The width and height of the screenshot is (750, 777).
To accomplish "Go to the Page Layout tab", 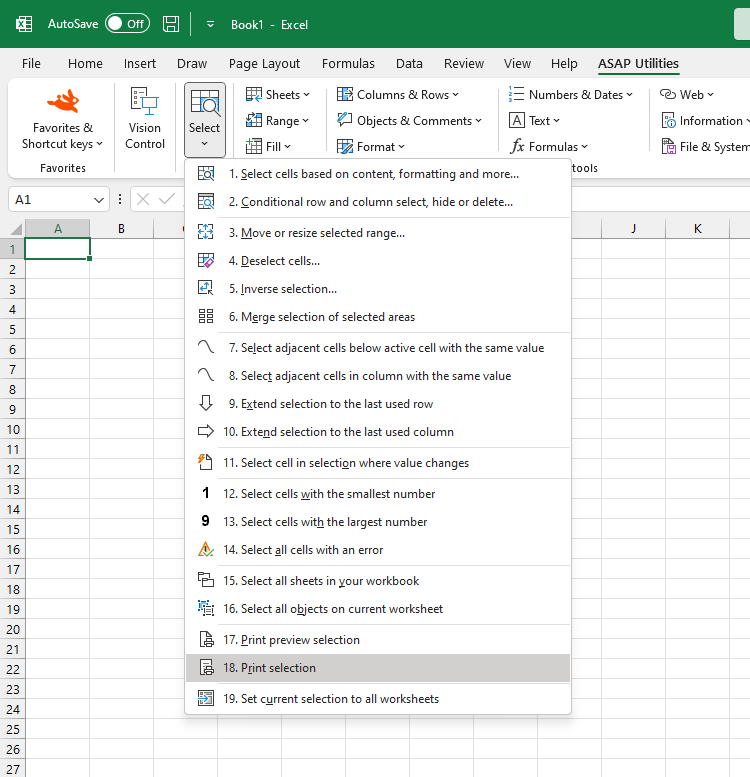I will click(x=264, y=63).
